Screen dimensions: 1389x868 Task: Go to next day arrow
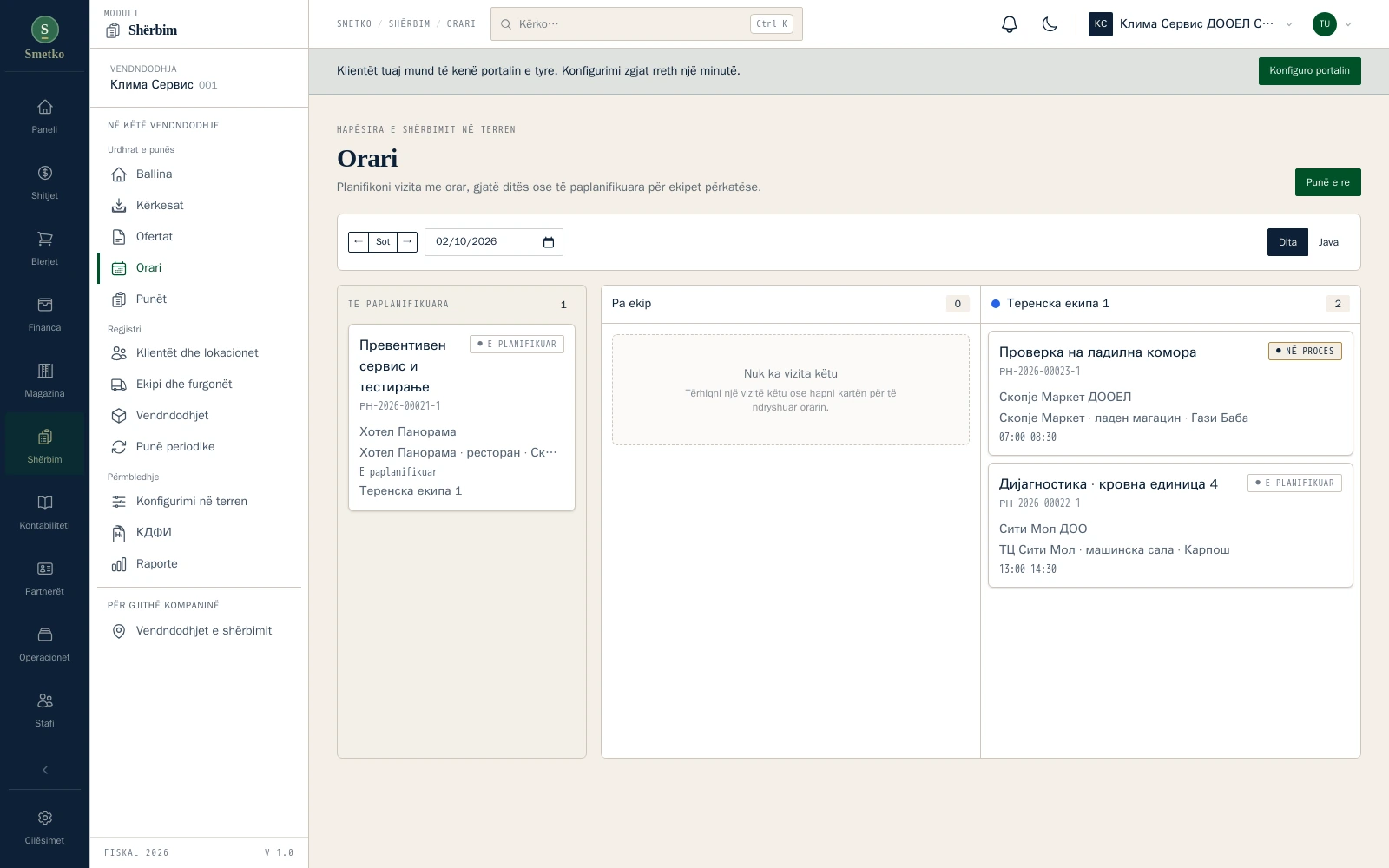pyautogui.click(x=407, y=242)
